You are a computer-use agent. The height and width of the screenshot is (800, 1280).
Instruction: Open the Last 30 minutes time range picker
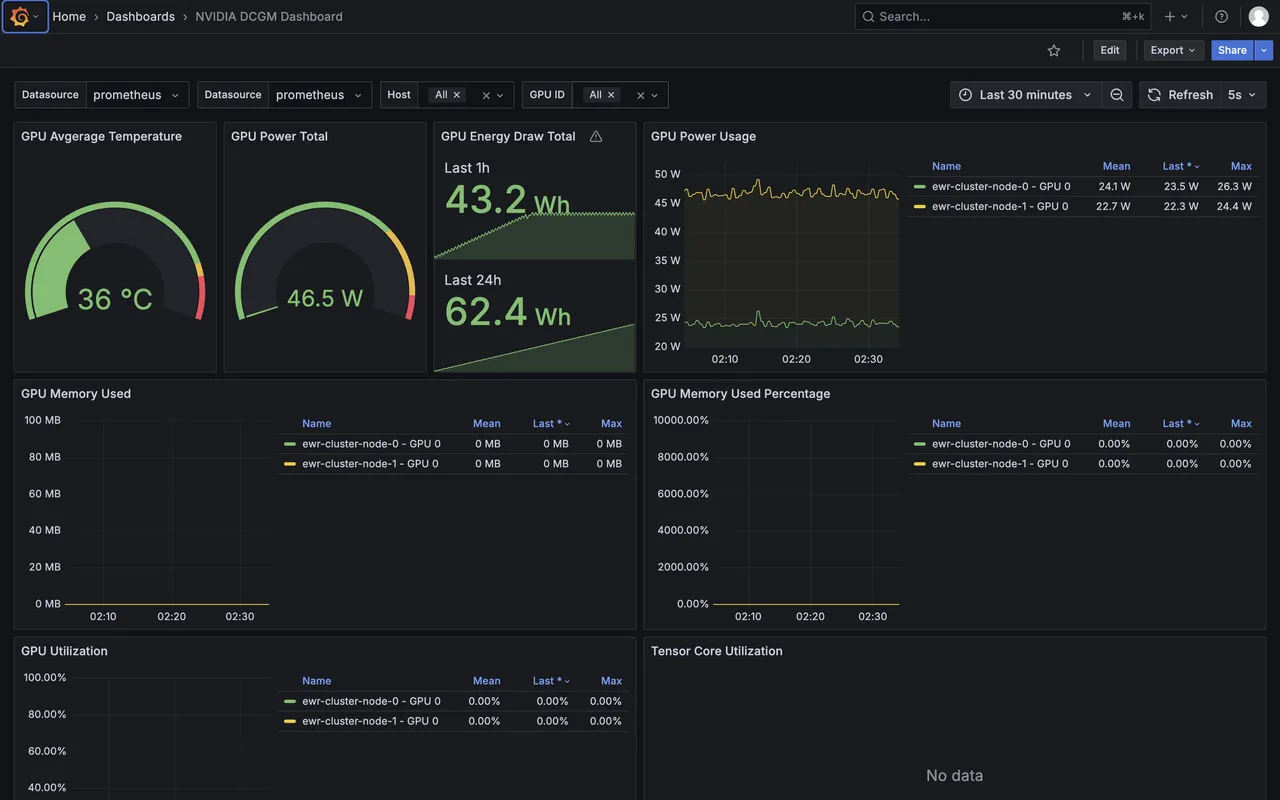1026,95
